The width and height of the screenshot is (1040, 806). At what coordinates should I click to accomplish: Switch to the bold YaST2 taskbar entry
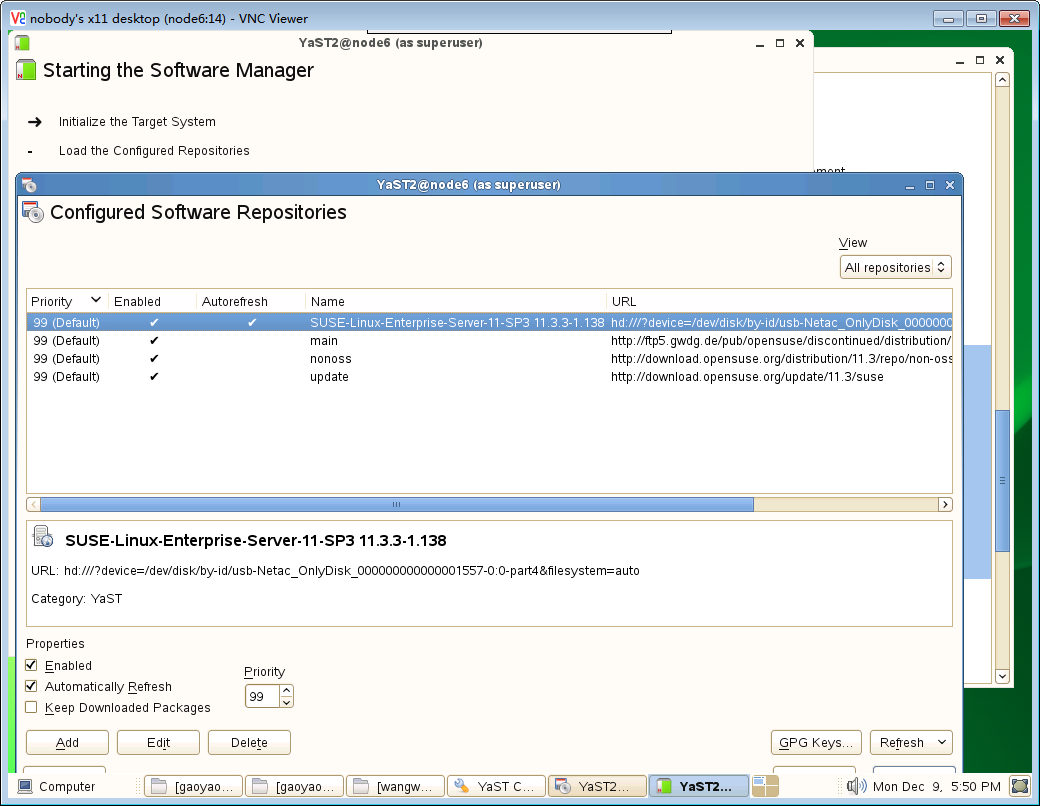(x=698, y=786)
